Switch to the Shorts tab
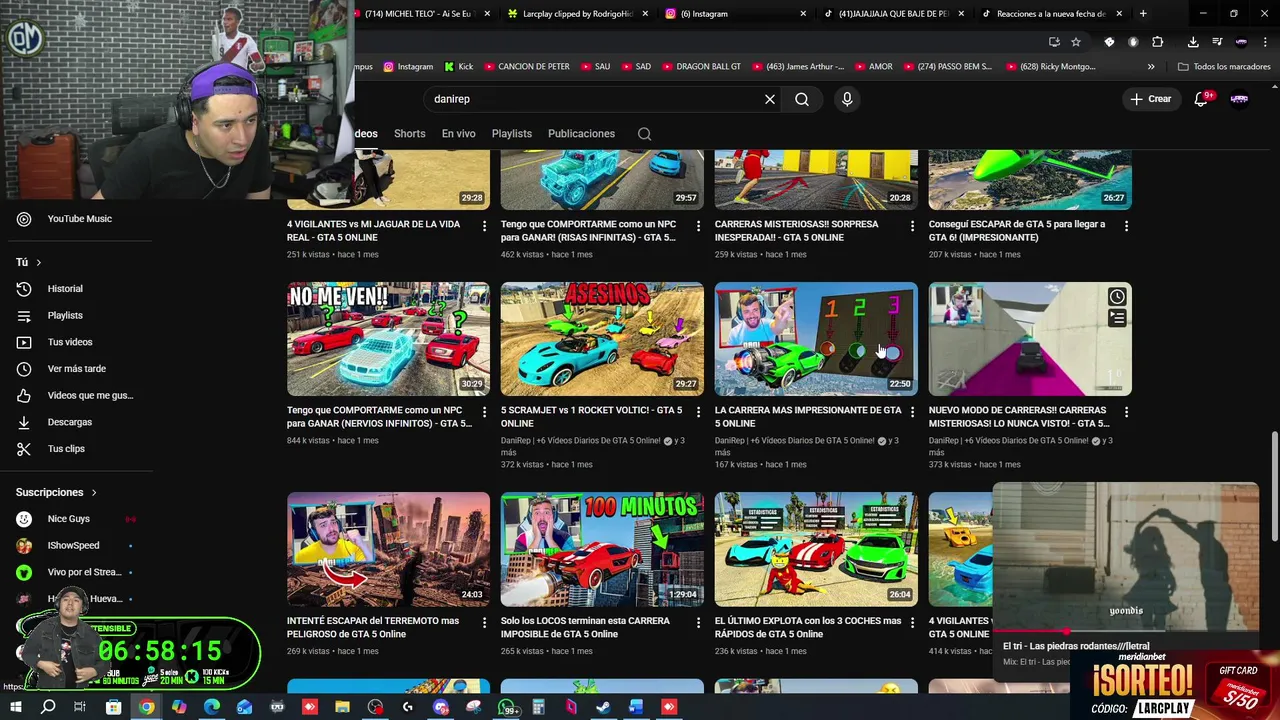The width and height of the screenshot is (1280, 720). (x=409, y=134)
